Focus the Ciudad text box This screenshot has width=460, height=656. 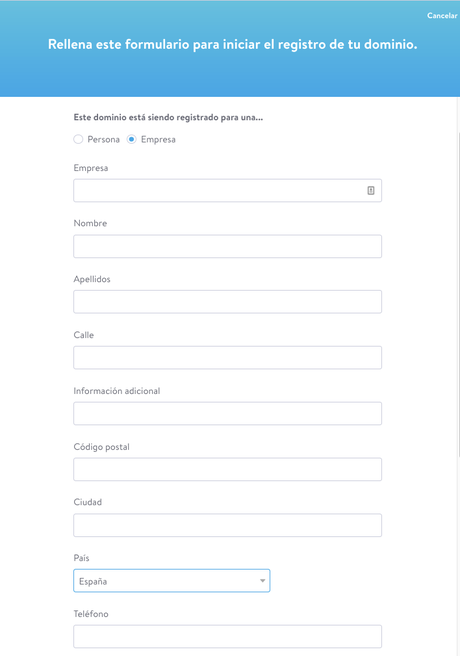(x=227, y=525)
